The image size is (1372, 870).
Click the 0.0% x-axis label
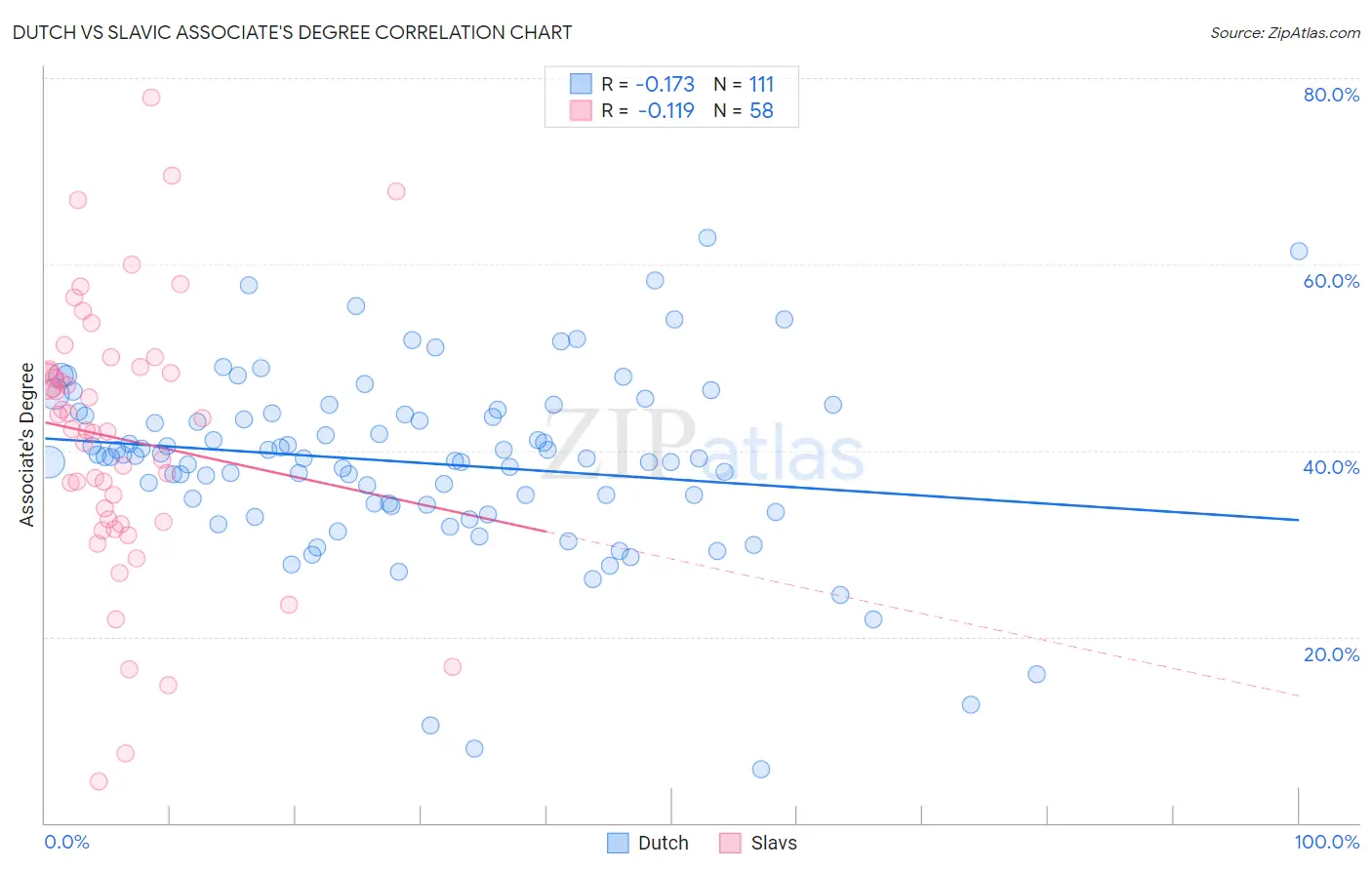pyautogui.click(x=67, y=842)
